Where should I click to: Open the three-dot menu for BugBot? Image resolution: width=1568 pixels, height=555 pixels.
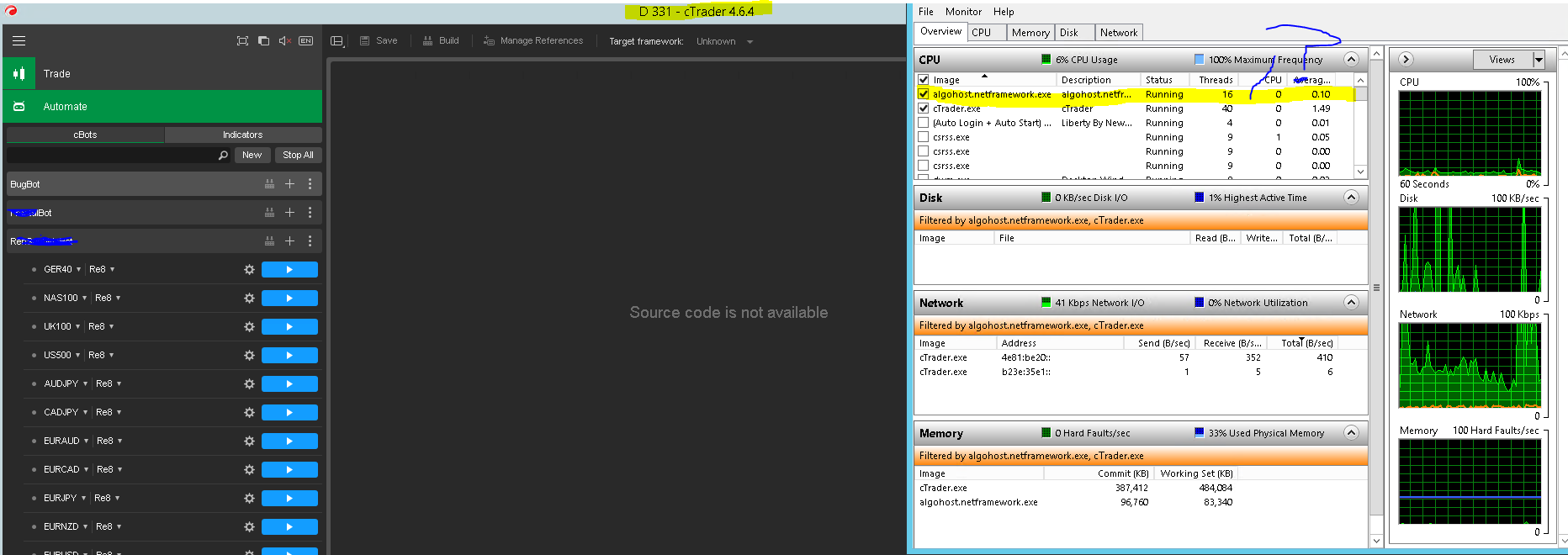click(310, 184)
